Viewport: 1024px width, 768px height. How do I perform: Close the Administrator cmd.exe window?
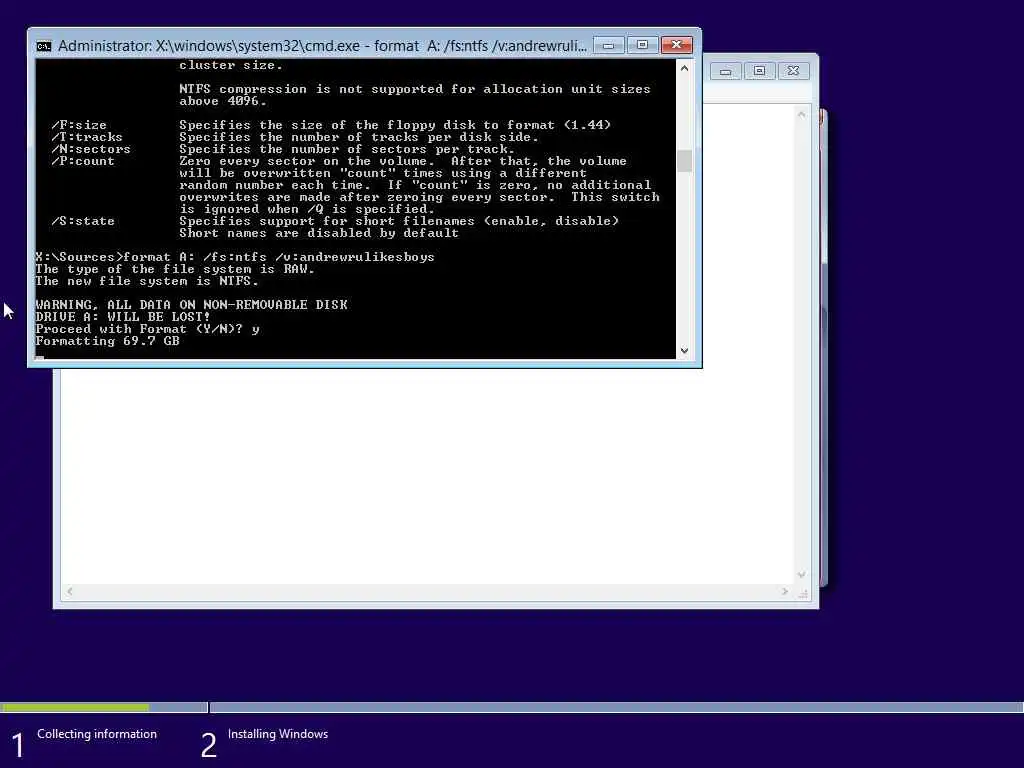pos(677,45)
